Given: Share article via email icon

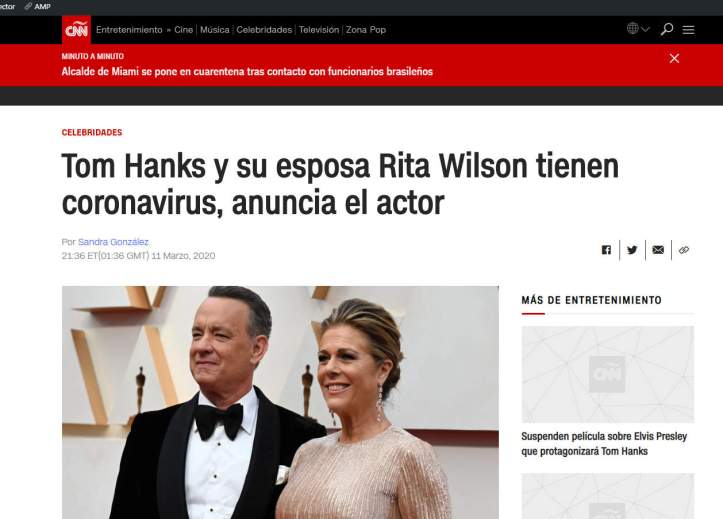Looking at the screenshot, I should (x=658, y=250).
